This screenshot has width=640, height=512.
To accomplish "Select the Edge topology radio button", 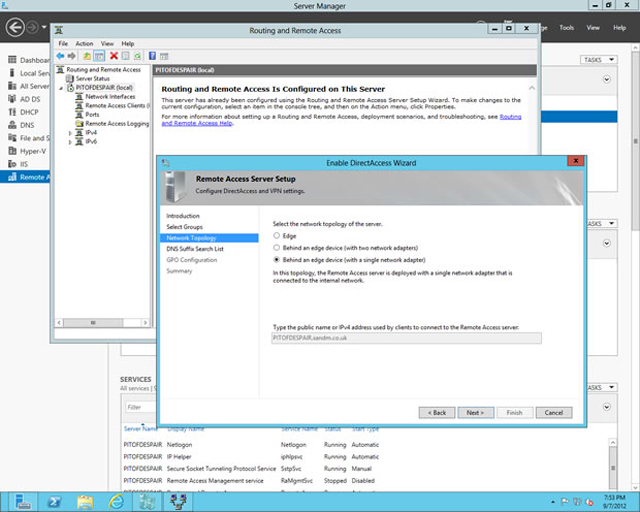I will click(x=277, y=235).
